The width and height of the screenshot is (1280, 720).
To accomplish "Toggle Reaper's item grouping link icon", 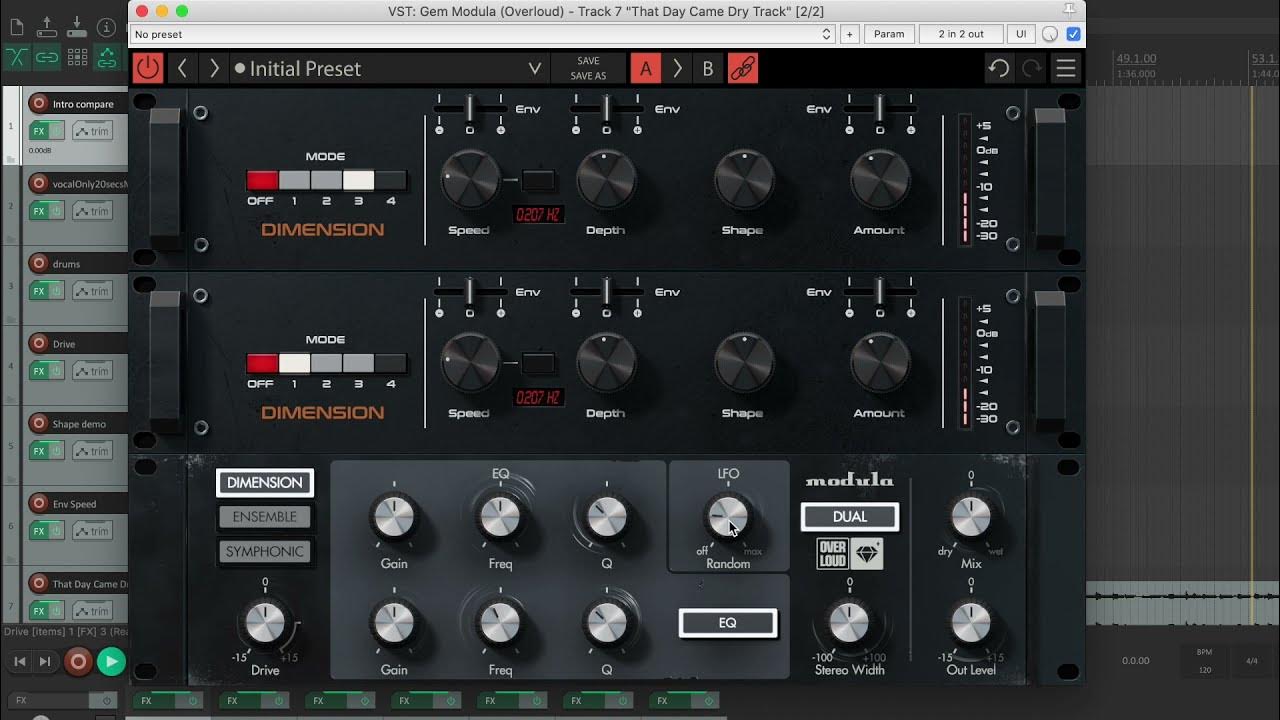I will pos(46,57).
